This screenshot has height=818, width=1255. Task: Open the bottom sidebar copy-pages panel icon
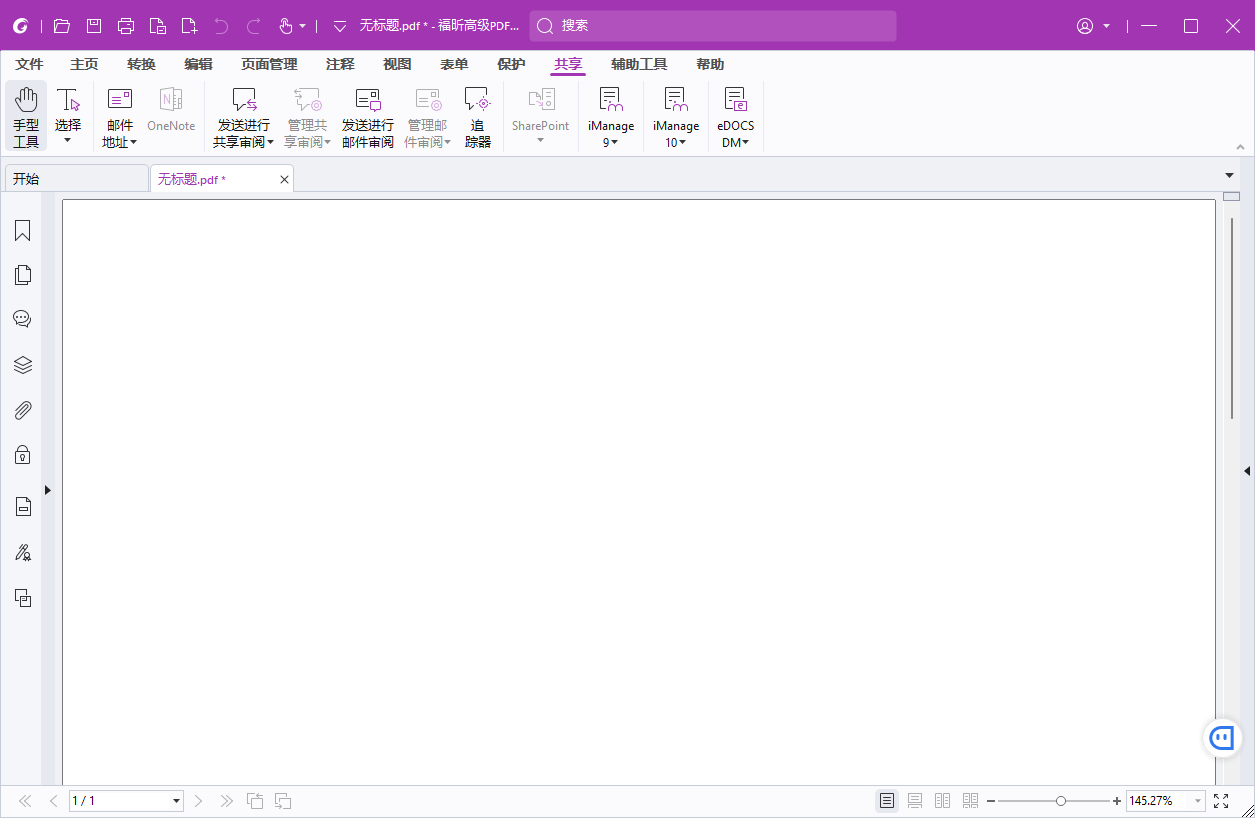point(22,598)
